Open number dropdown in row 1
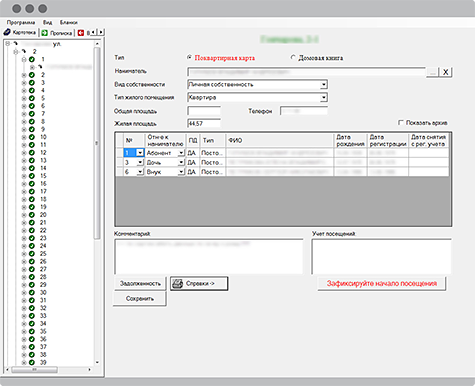Screen dimensions: 475x386 point(140,153)
